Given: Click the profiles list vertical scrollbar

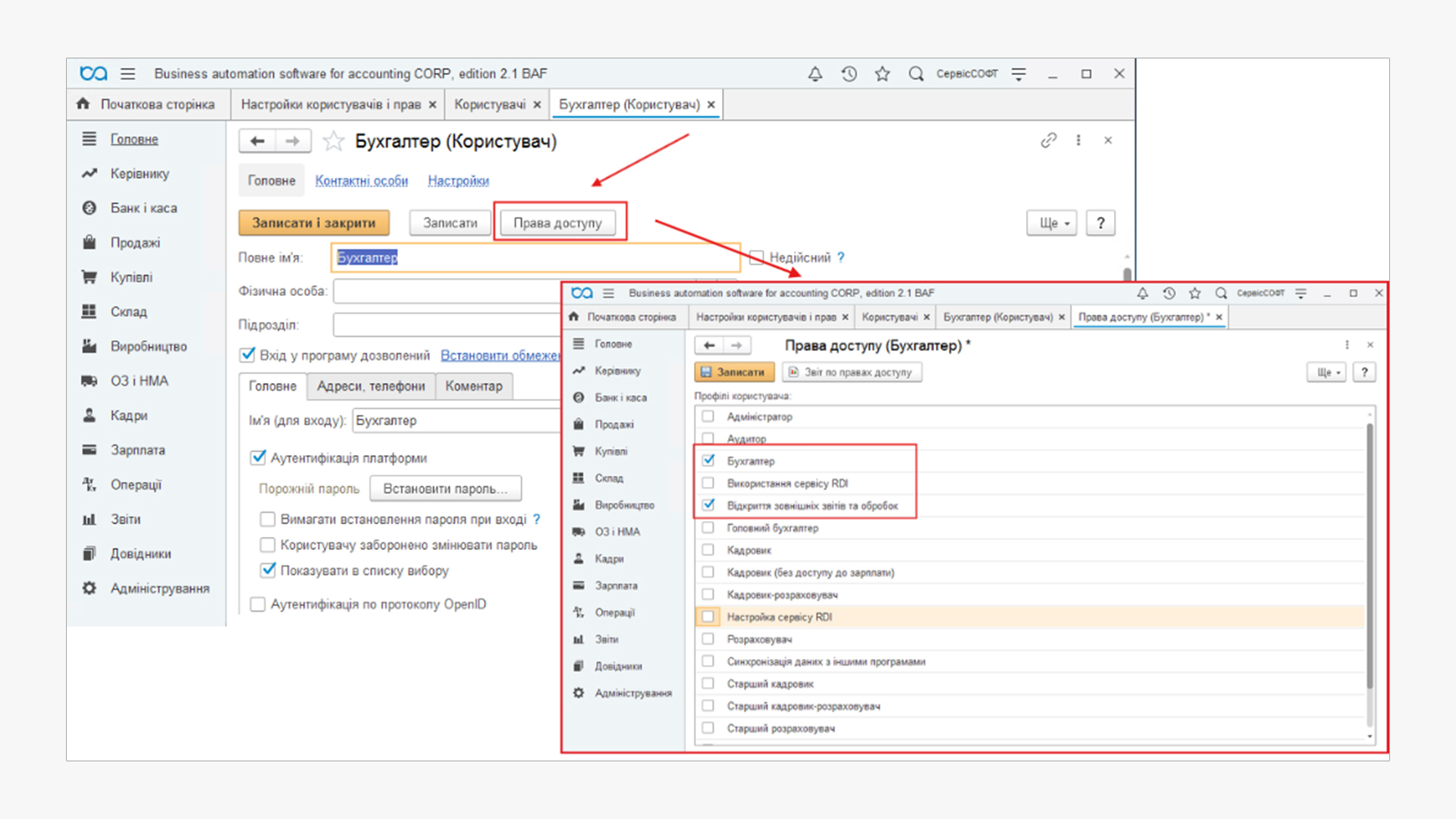Looking at the screenshot, I should (x=1370, y=555).
